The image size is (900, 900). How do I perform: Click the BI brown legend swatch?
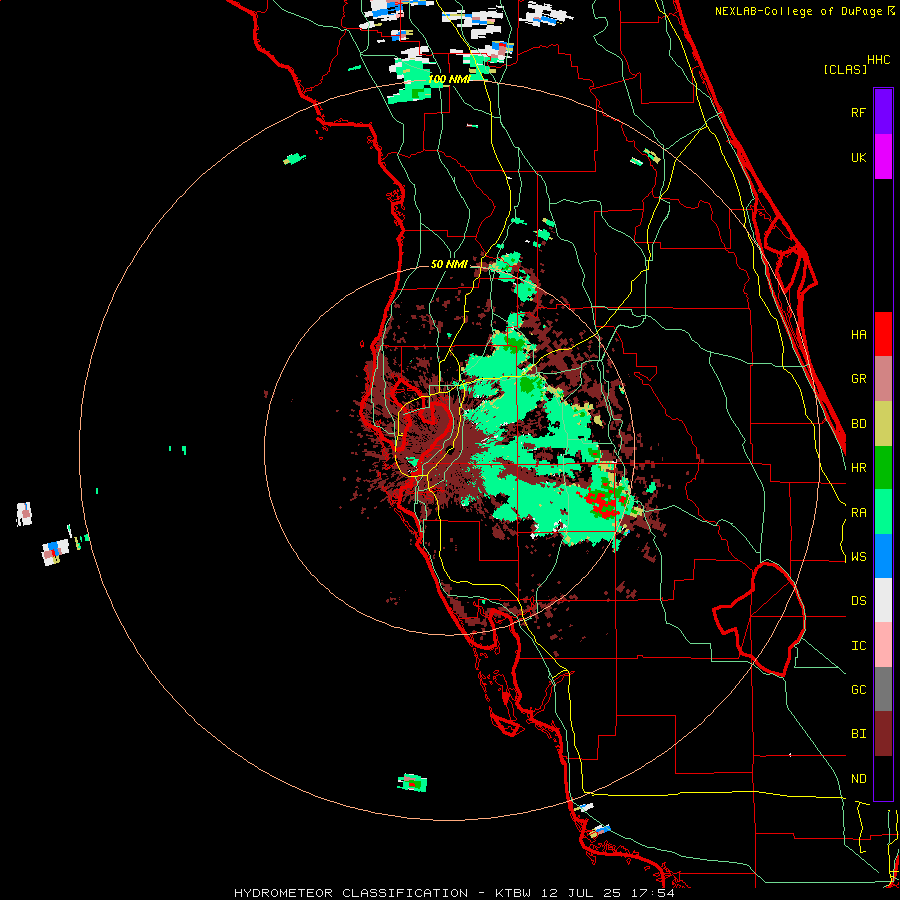(883, 734)
